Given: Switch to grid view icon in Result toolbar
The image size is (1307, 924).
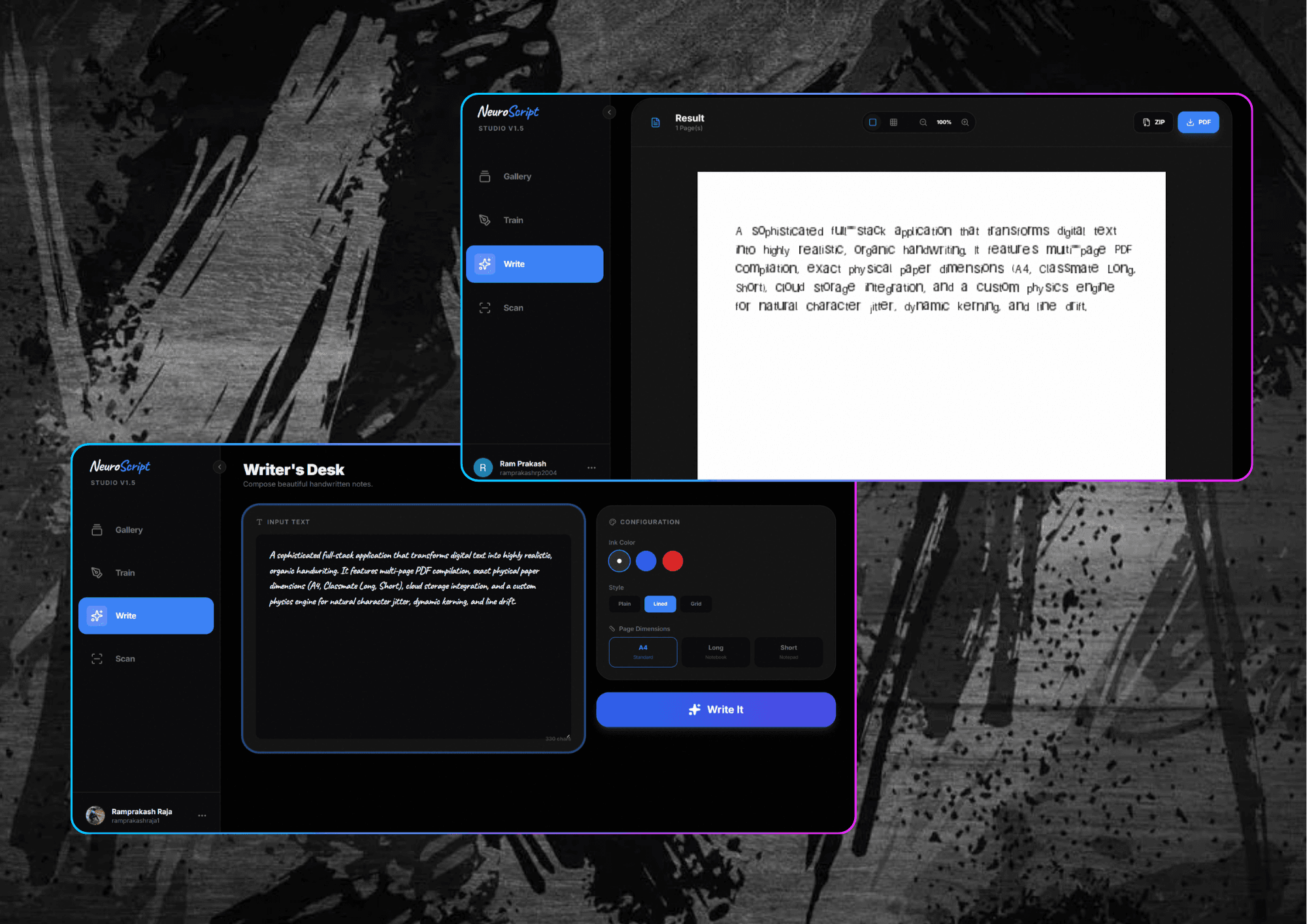Looking at the screenshot, I should (893, 122).
